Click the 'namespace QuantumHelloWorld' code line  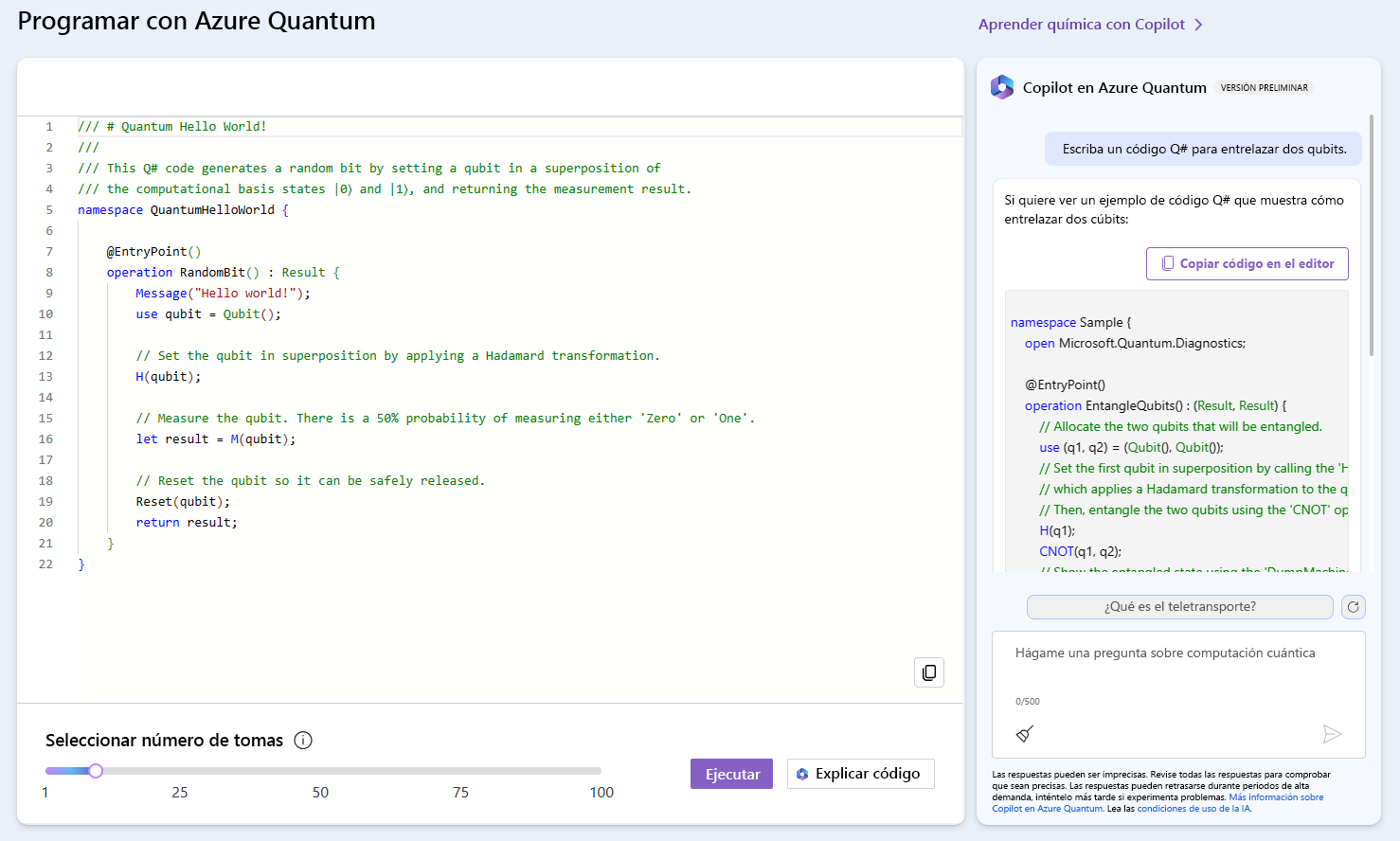click(183, 210)
